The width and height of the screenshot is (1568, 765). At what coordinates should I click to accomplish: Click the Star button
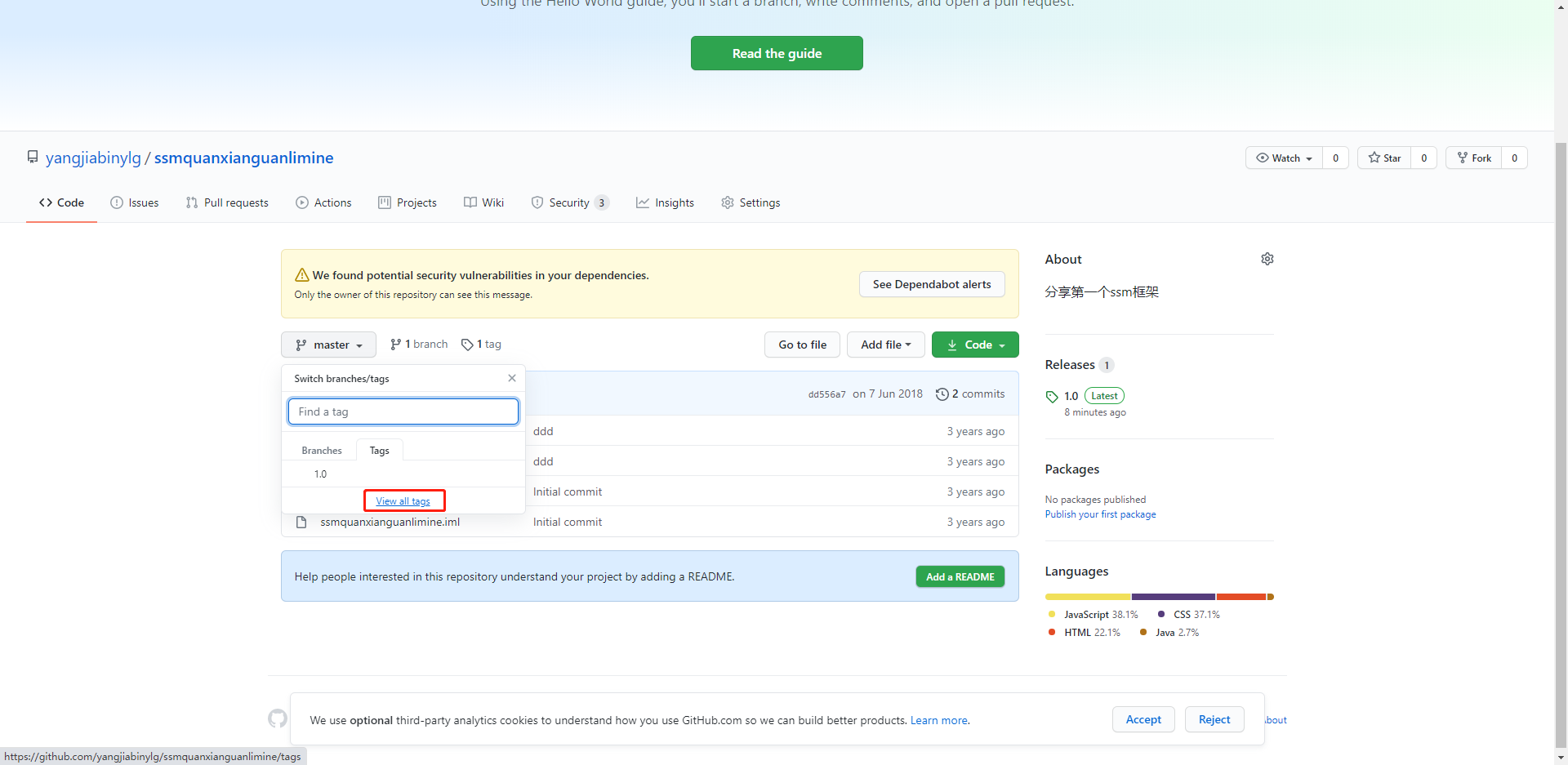1384,158
